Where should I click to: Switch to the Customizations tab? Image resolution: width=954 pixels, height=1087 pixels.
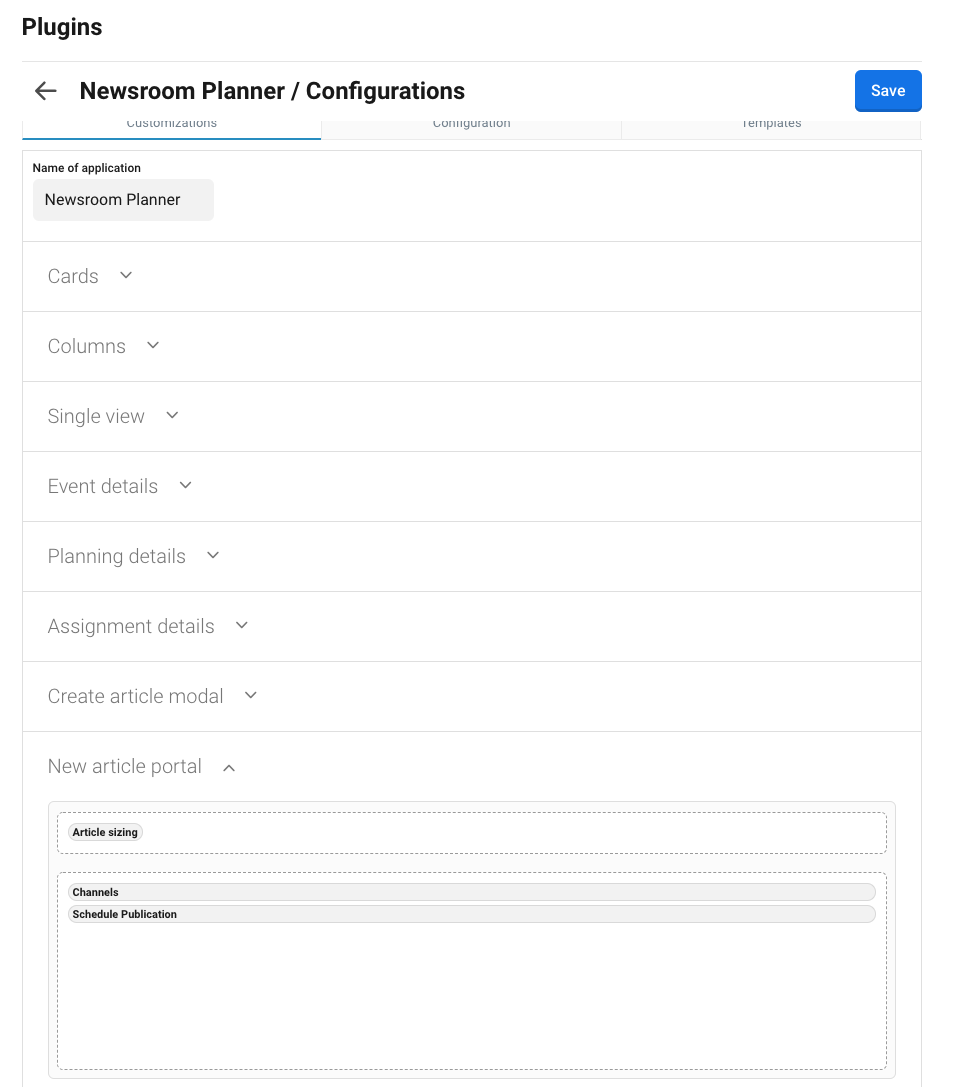pyautogui.click(x=172, y=126)
